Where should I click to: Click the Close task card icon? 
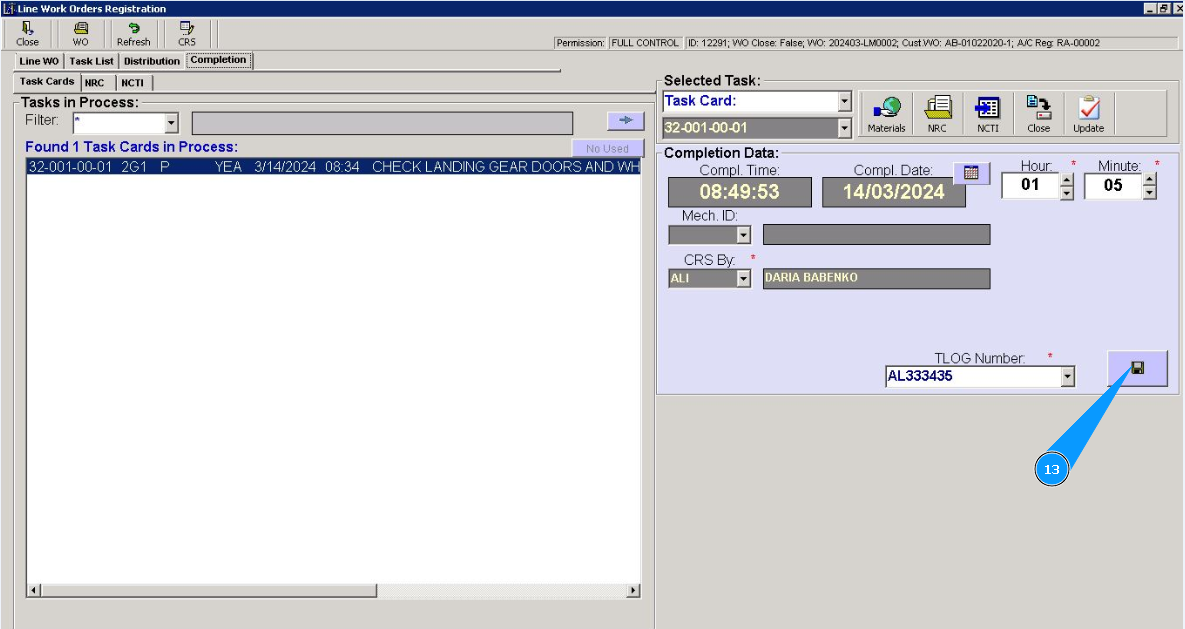1038,114
